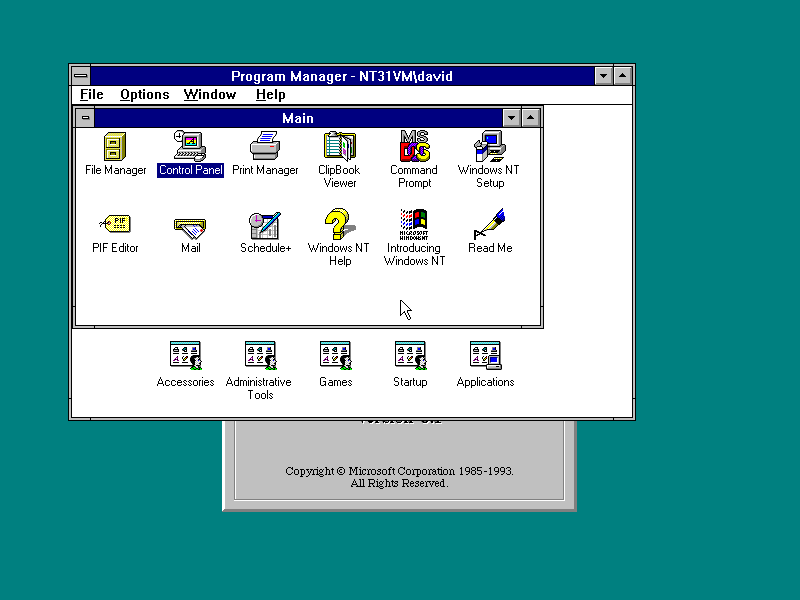Open Program Manager control menu box
This screenshot has width=800, height=600.
point(81,76)
